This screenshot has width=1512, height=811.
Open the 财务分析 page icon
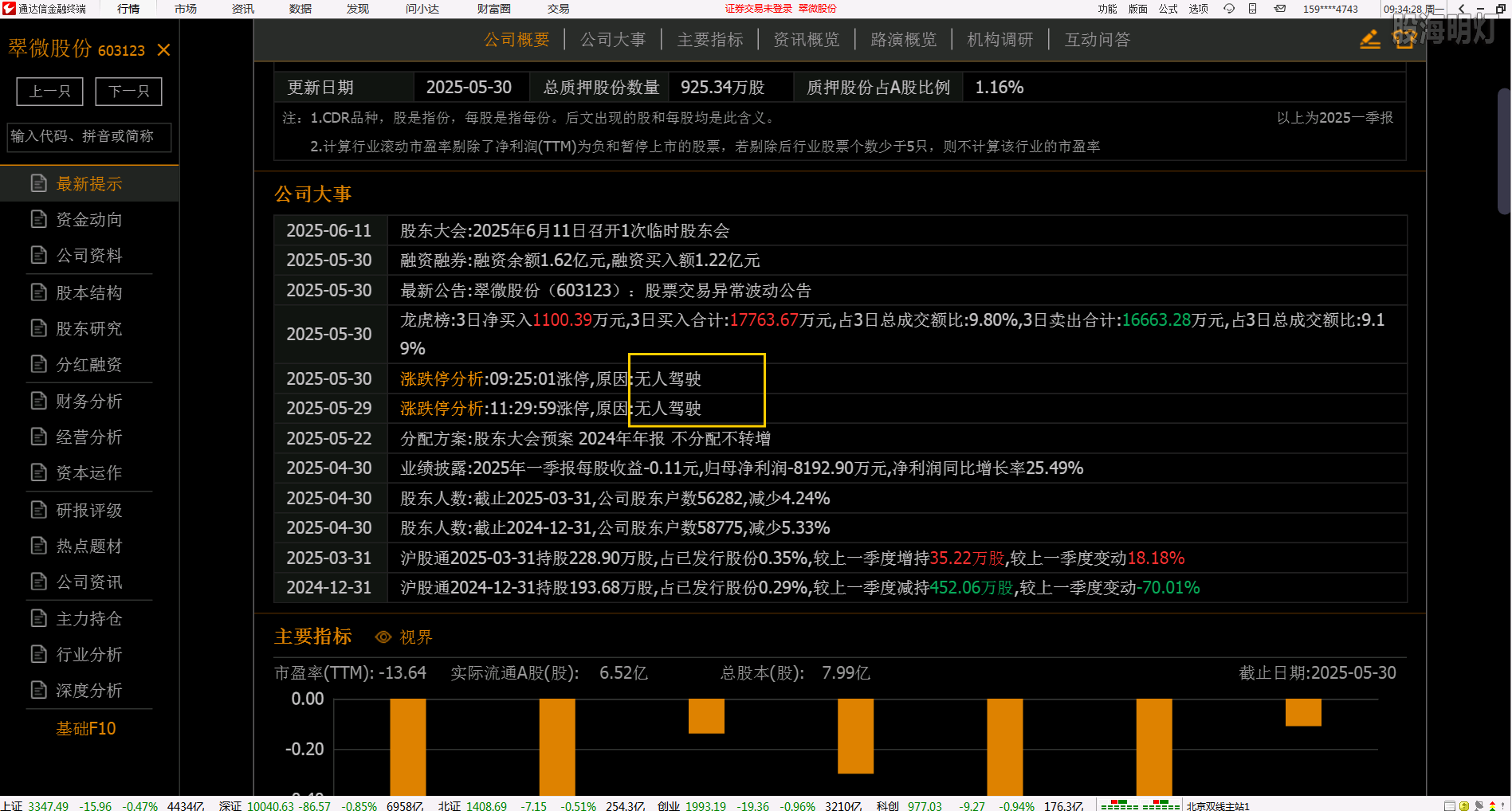tap(38, 401)
